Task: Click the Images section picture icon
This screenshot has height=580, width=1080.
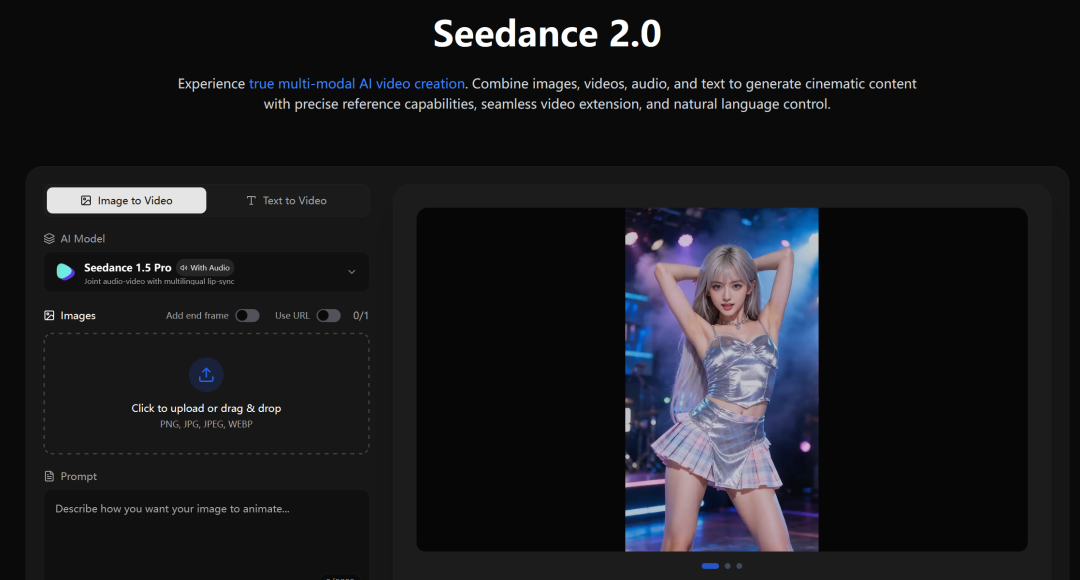Action: (49, 315)
